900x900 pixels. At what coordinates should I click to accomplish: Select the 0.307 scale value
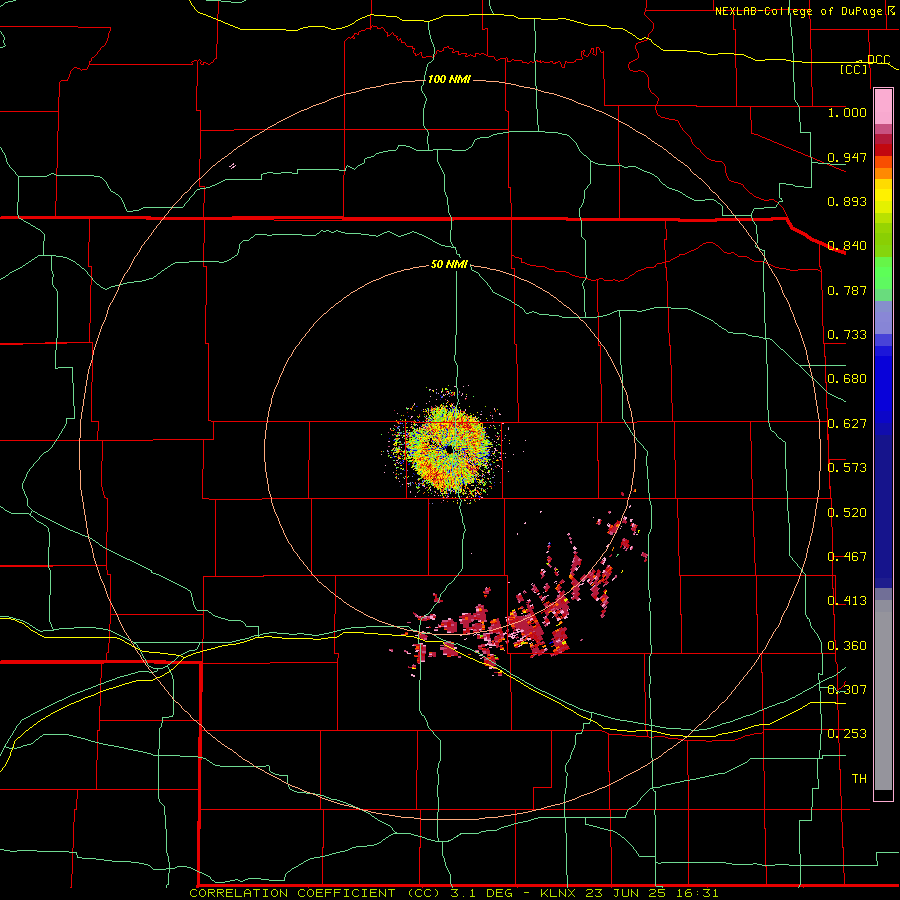[847, 689]
